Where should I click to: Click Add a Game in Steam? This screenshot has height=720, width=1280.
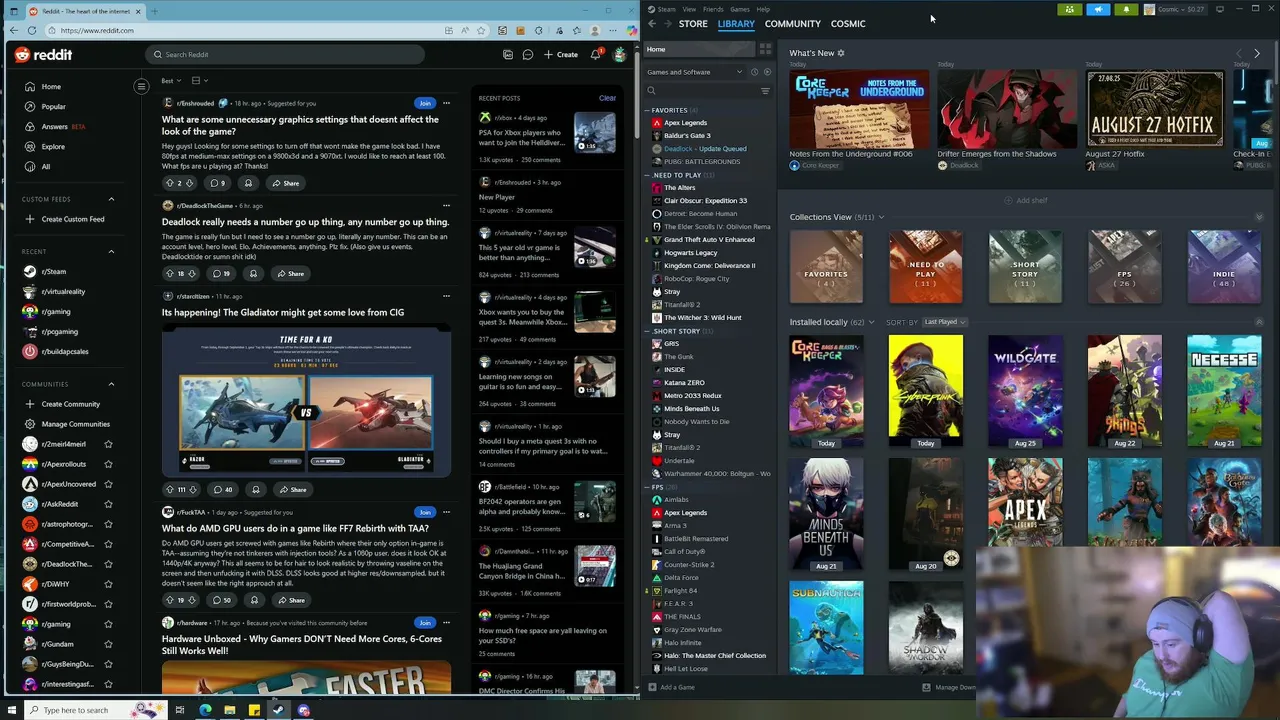(x=671, y=687)
